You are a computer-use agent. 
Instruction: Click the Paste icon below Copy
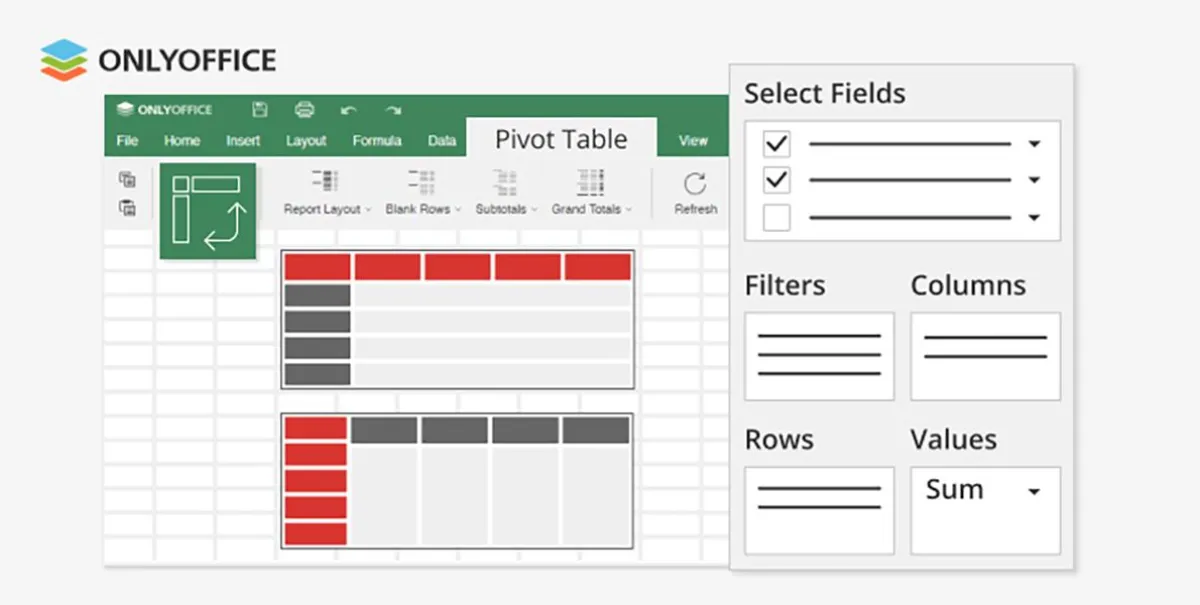point(127,208)
